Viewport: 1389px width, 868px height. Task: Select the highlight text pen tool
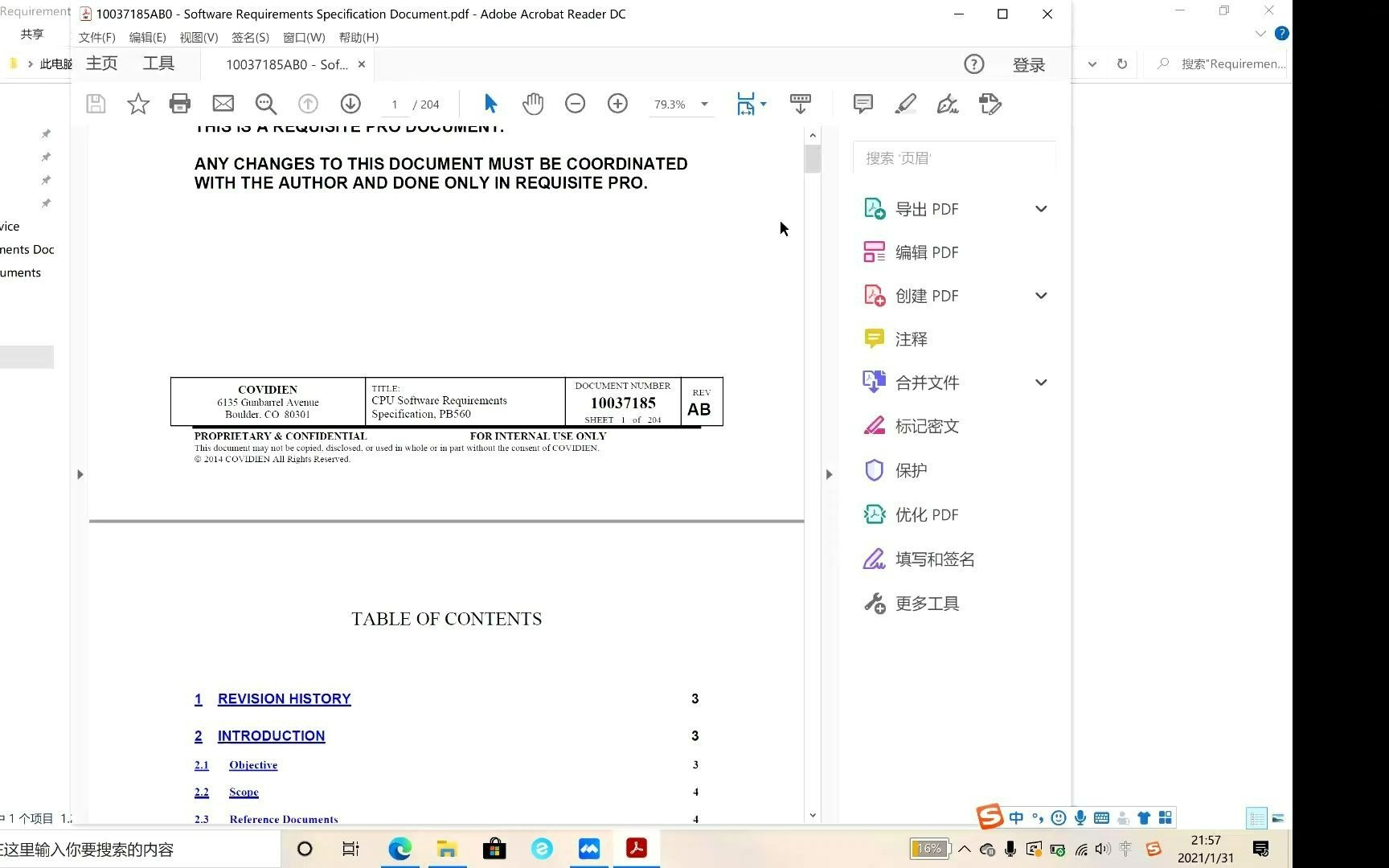[x=906, y=104]
